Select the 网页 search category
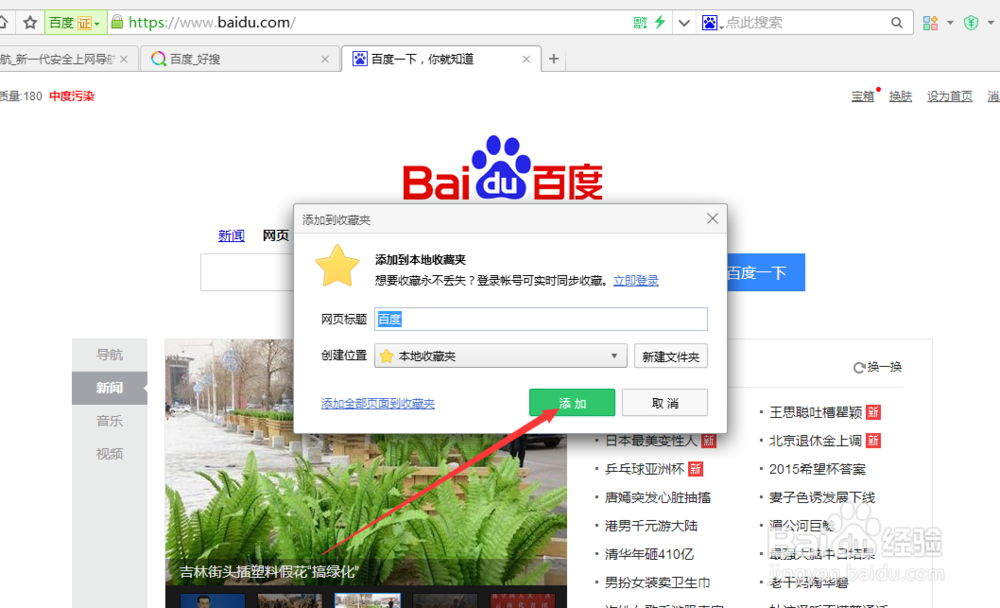This screenshot has width=1000, height=608. tap(276, 236)
